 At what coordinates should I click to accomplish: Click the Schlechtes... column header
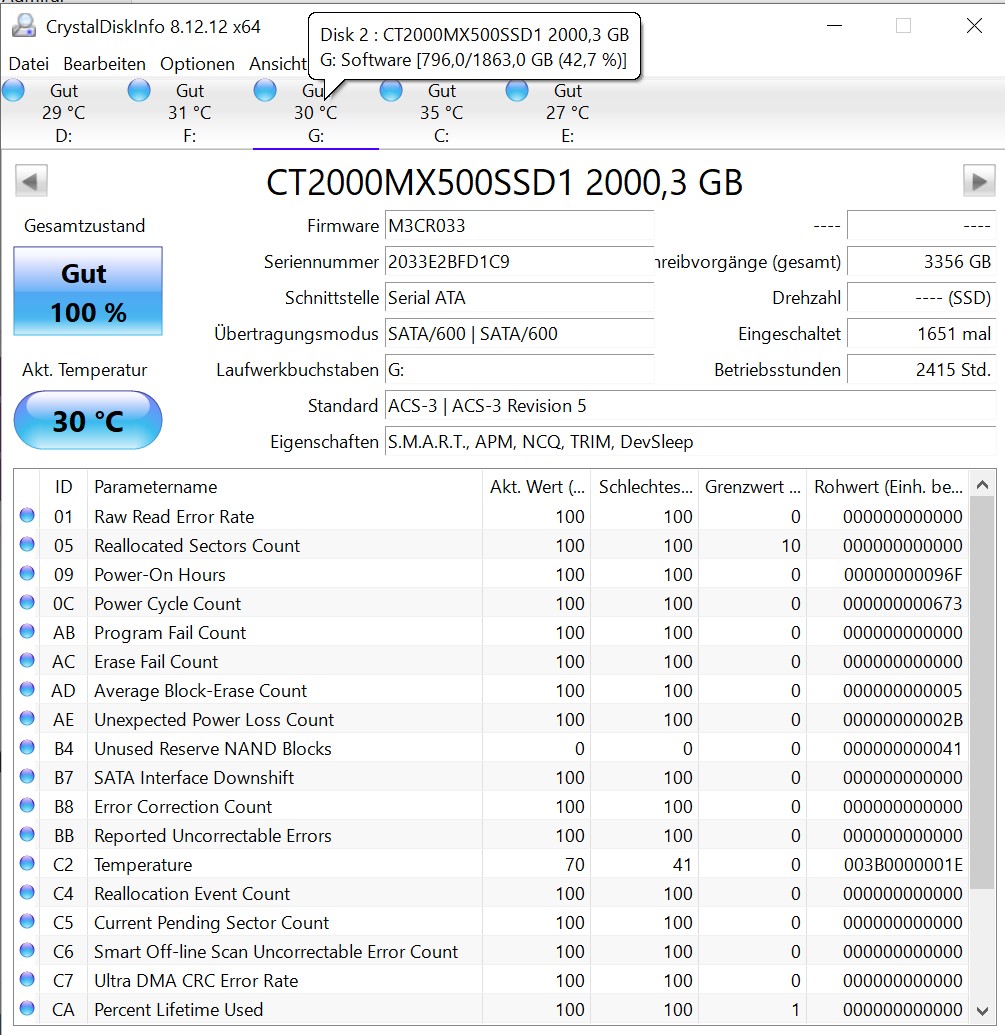tap(645, 487)
